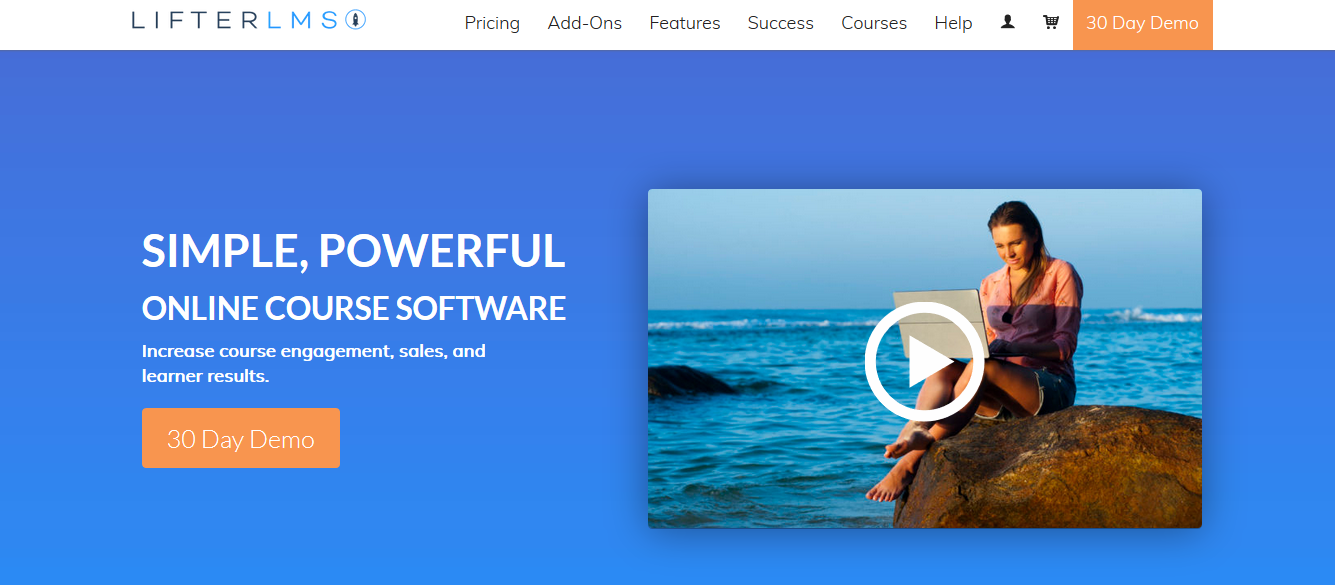This screenshot has width=1335, height=585.
Task: Play the hero video
Action: pyautogui.click(x=925, y=362)
